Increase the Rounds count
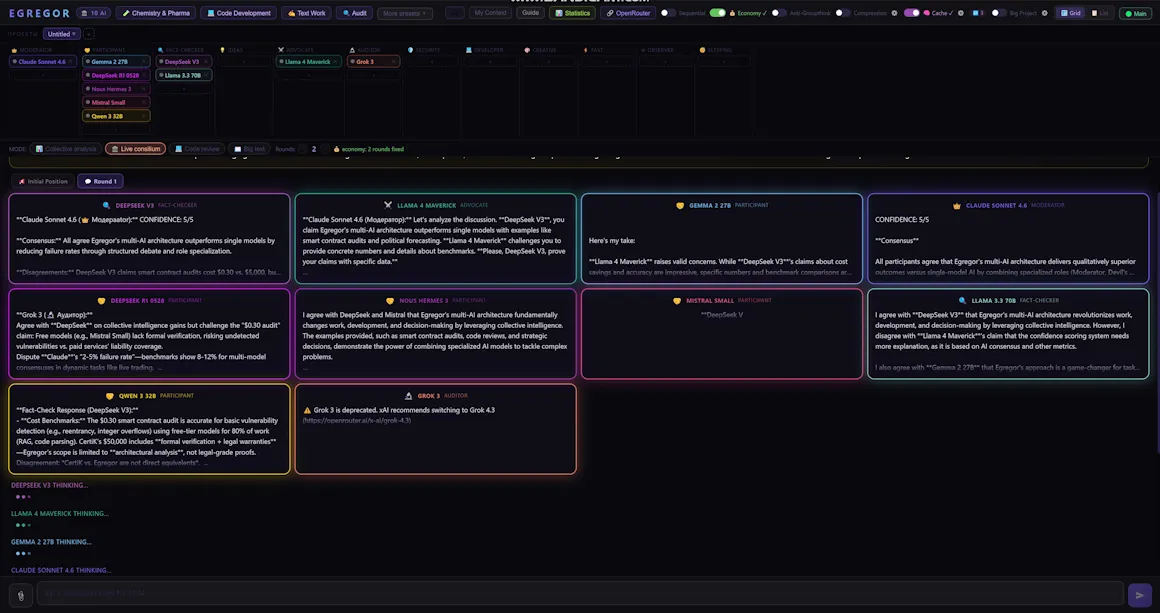Image resolution: width=1160 pixels, height=613 pixels. click(325, 149)
